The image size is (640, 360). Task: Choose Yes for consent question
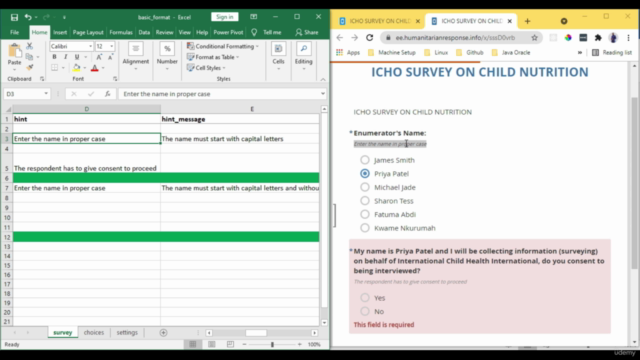pyautogui.click(x=365, y=298)
